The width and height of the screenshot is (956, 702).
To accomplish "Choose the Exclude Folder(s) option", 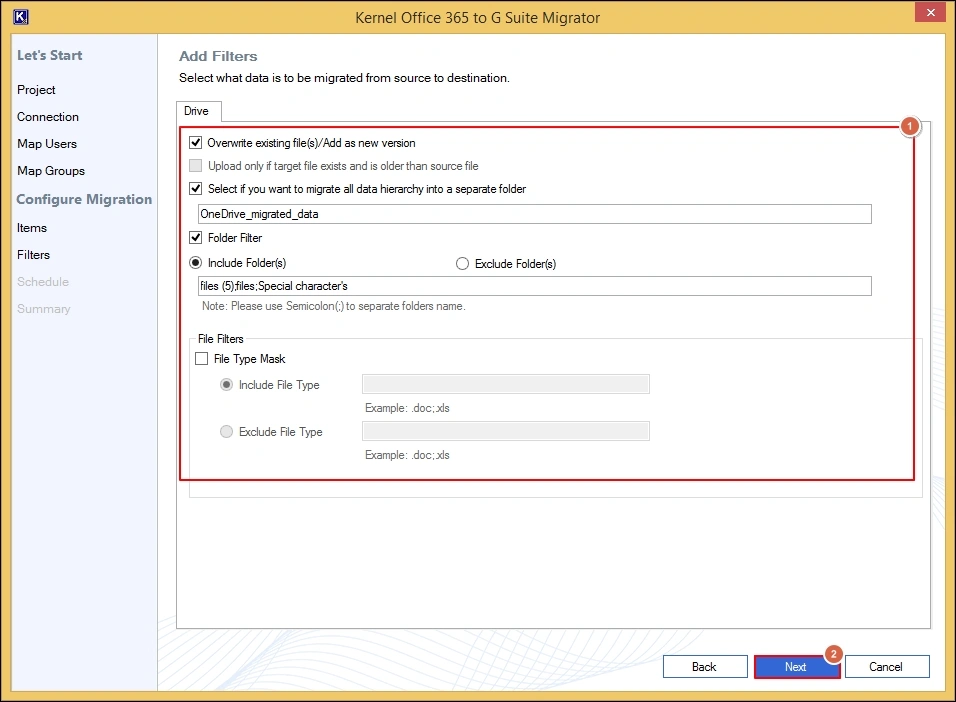I will coord(462,264).
